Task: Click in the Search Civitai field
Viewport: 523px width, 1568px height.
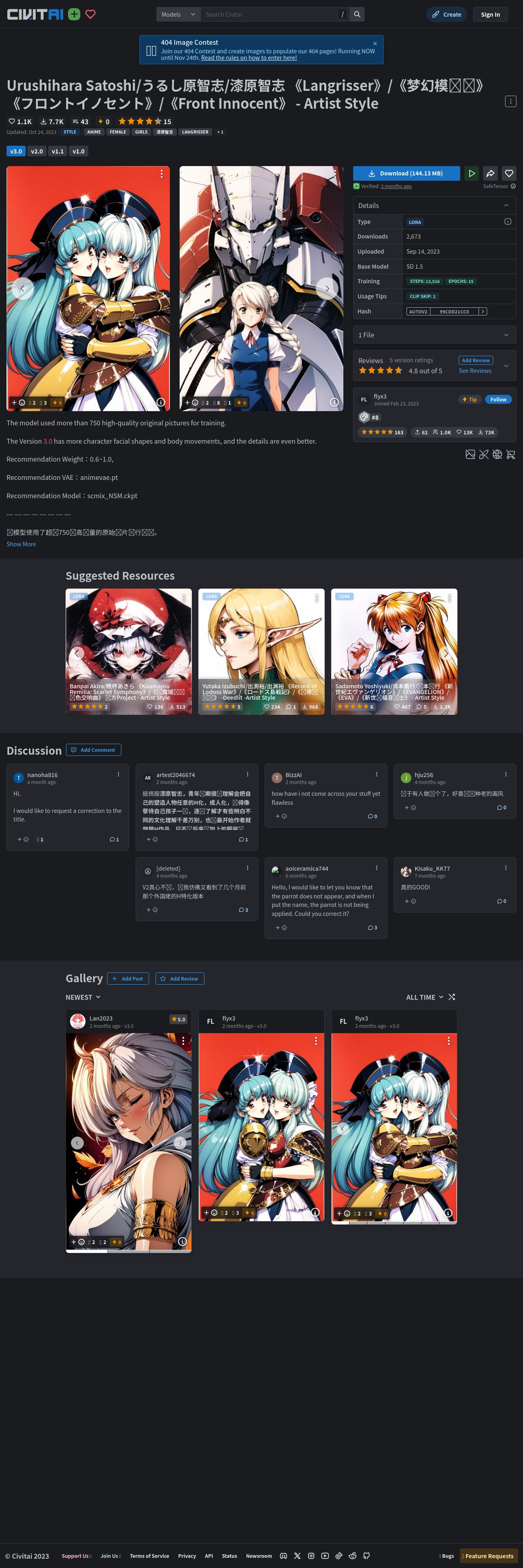Action: 270,14
